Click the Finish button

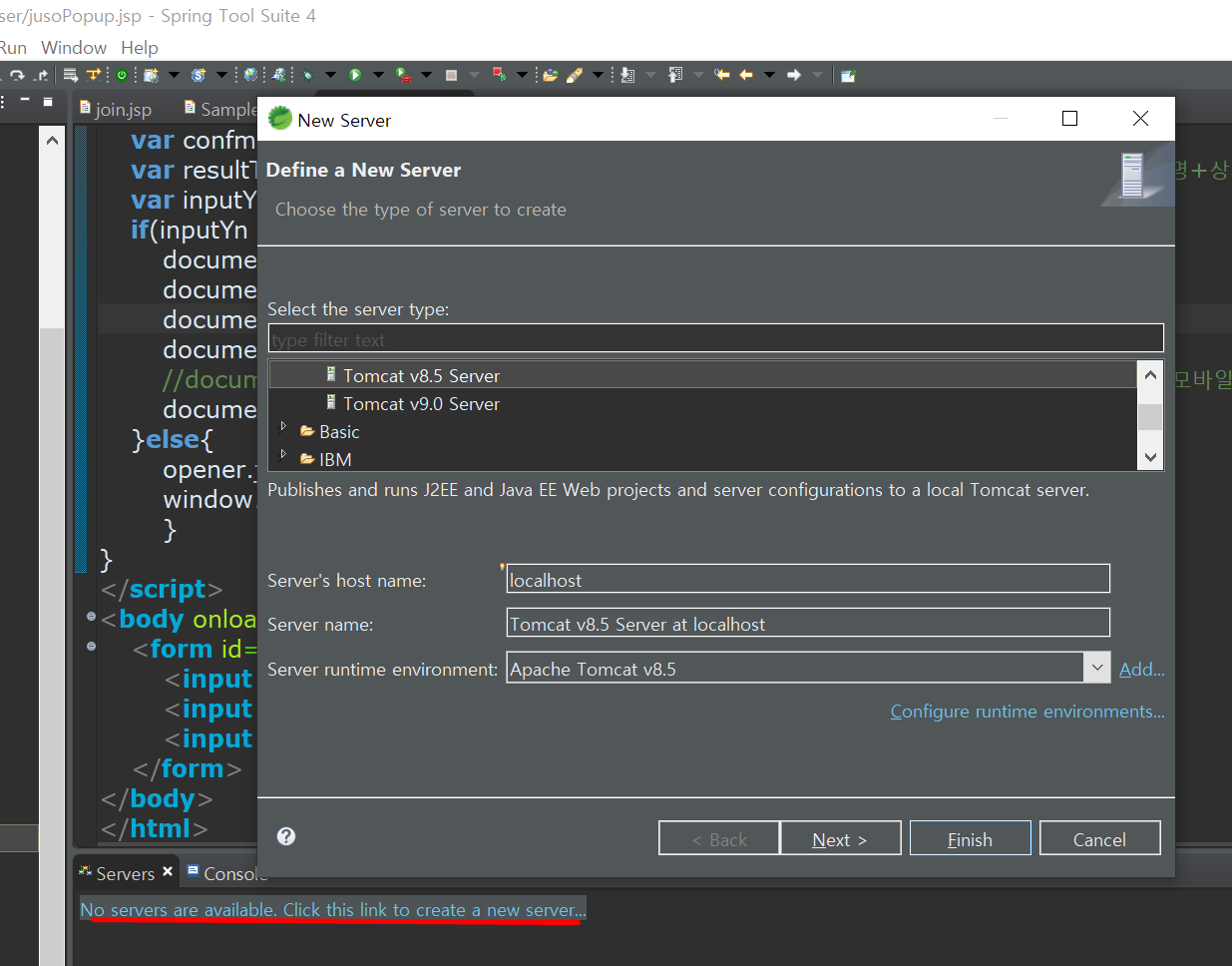[x=970, y=838]
